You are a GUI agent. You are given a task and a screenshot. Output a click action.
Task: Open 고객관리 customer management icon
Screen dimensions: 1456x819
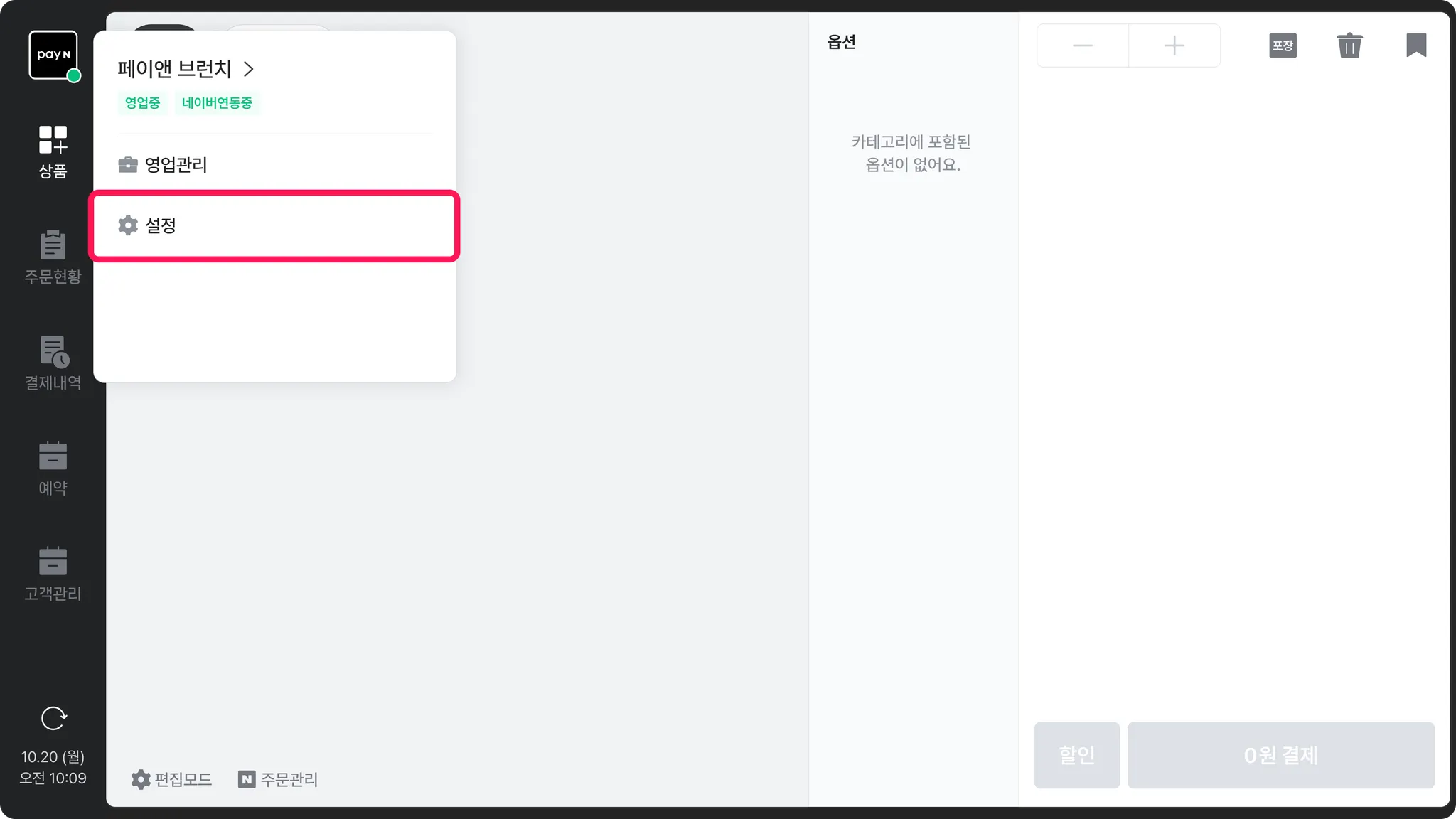click(53, 574)
